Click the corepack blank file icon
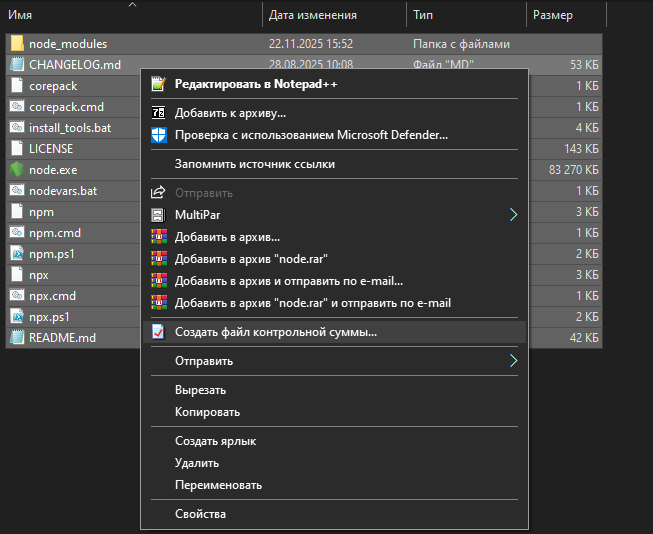This screenshot has width=653, height=534. (x=17, y=85)
